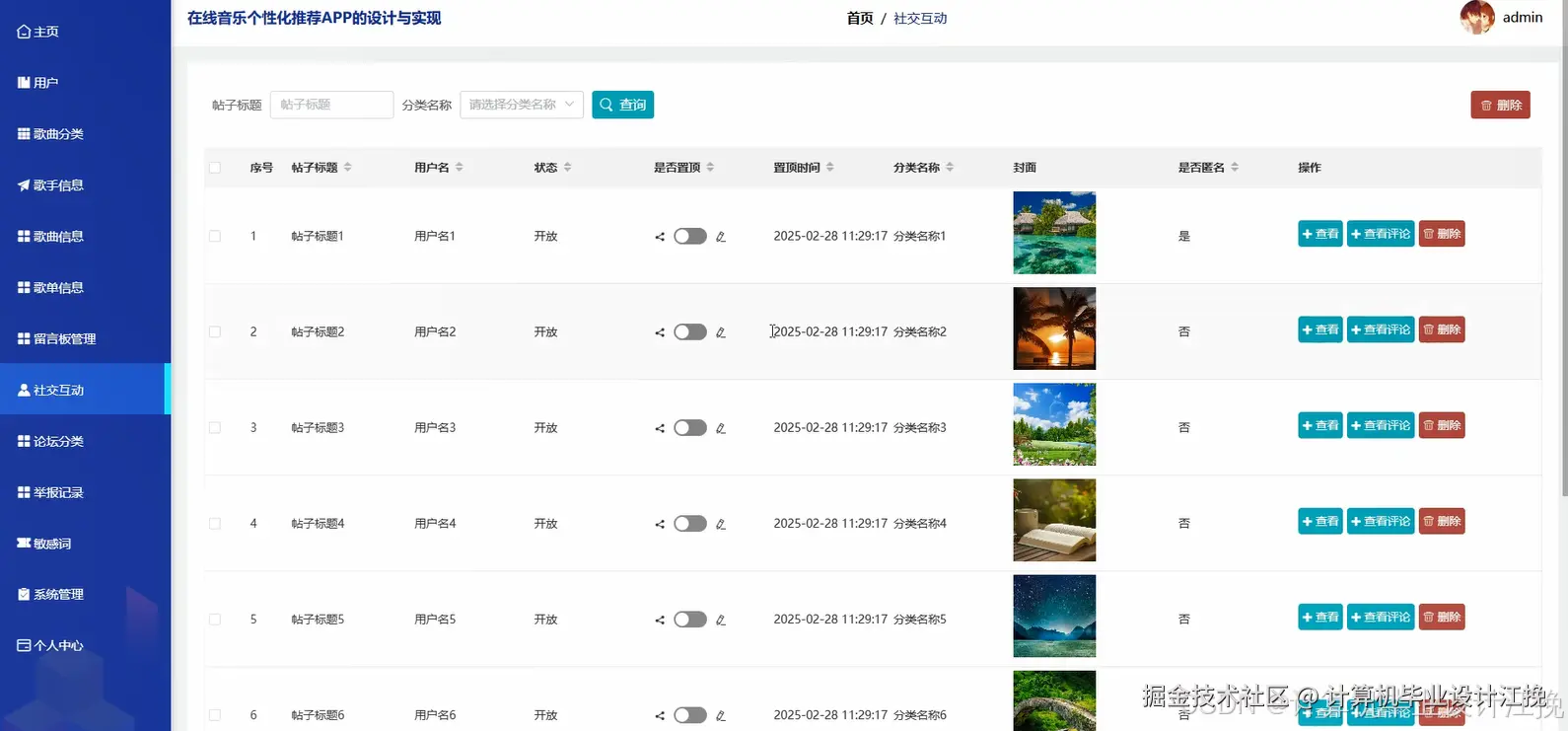
Task: Open 用户 in the sidebar
Action: pyautogui.click(x=85, y=83)
